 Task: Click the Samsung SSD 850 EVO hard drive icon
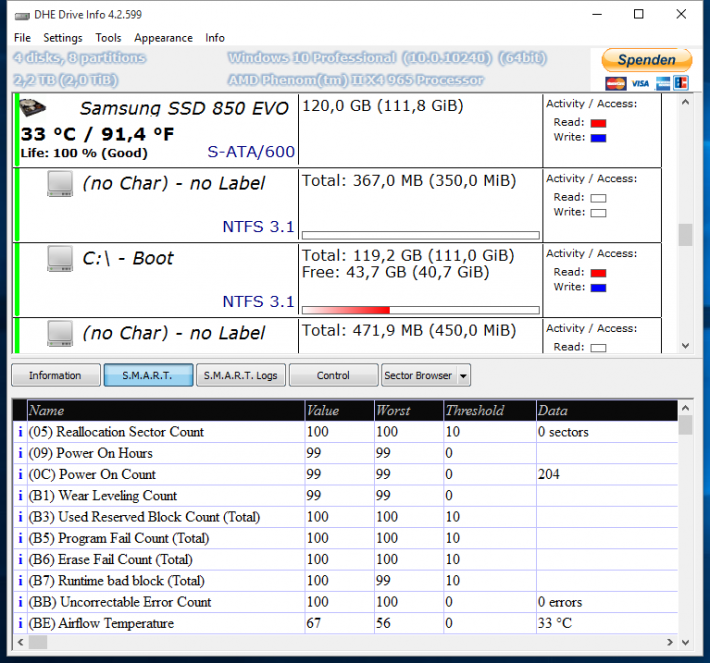pos(32,107)
